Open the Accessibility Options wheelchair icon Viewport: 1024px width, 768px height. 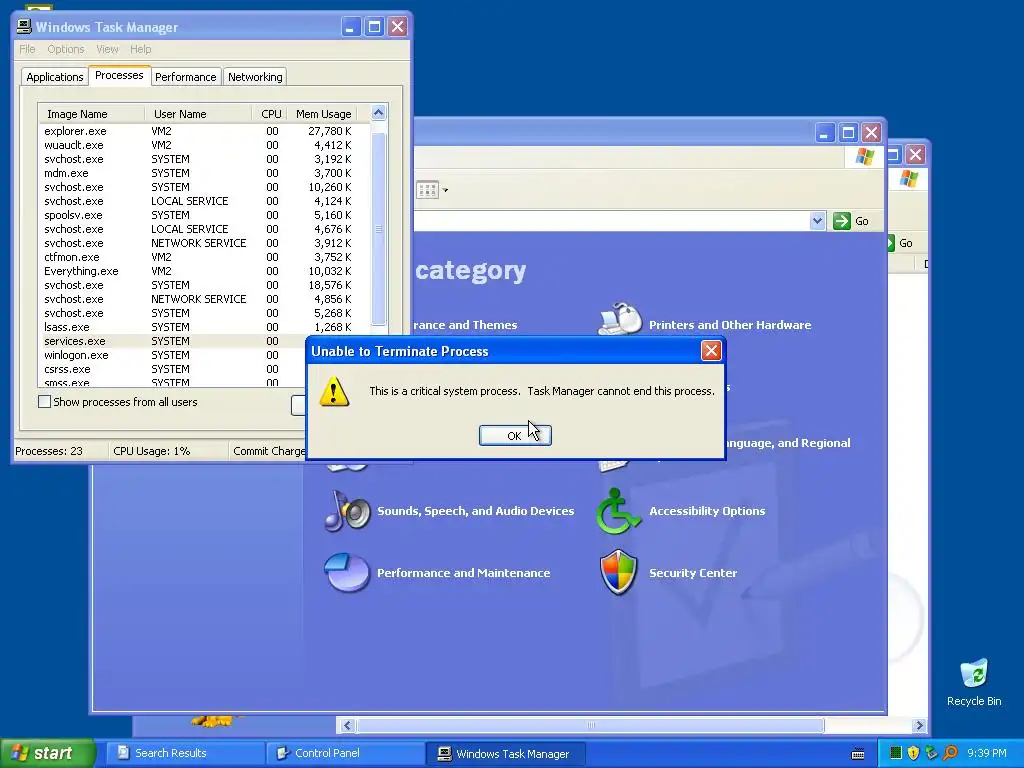pos(618,511)
